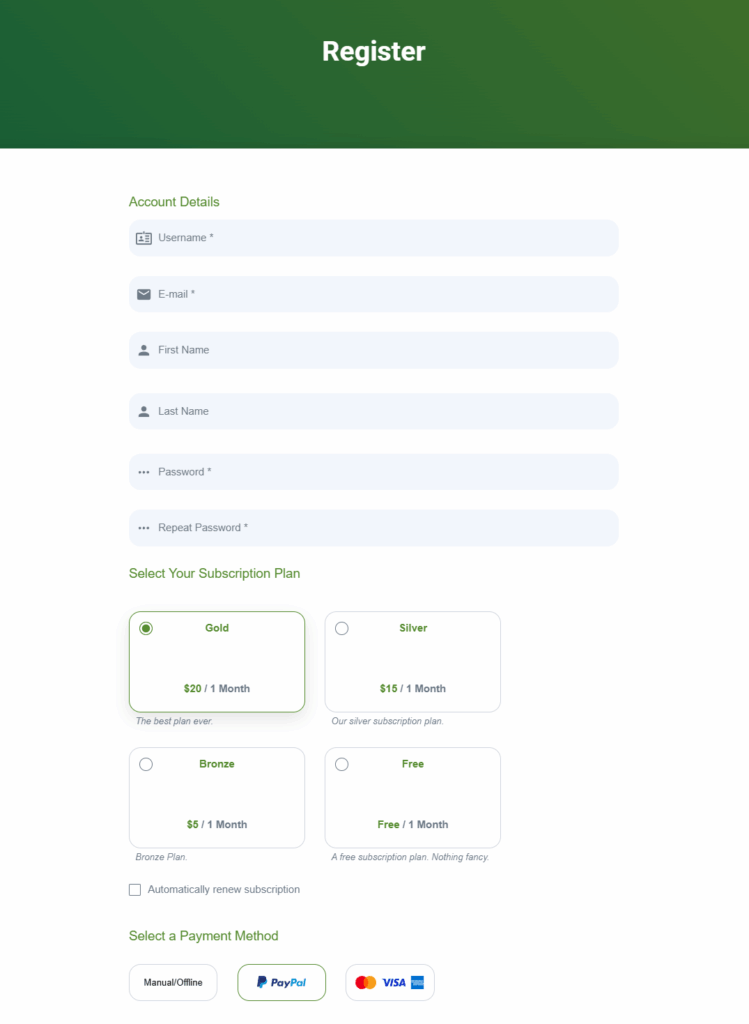
Task: Choose credit card payment with Visa logo
Action: pos(390,982)
